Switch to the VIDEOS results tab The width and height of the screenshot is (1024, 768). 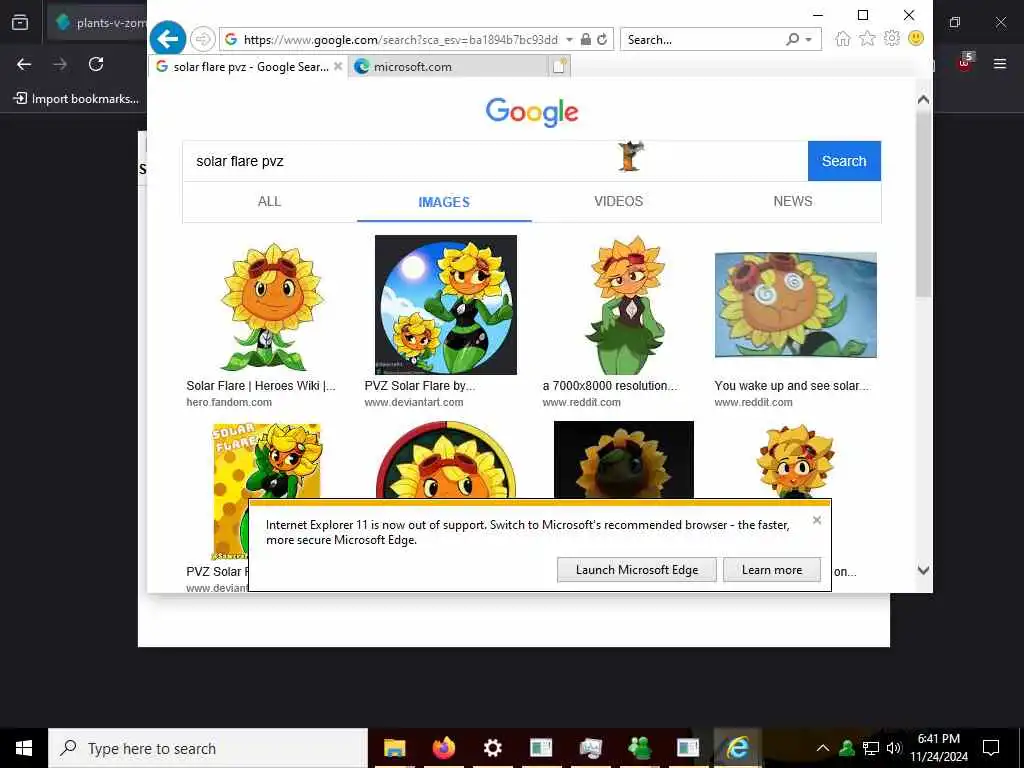pyautogui.click(x=618, y=202)
